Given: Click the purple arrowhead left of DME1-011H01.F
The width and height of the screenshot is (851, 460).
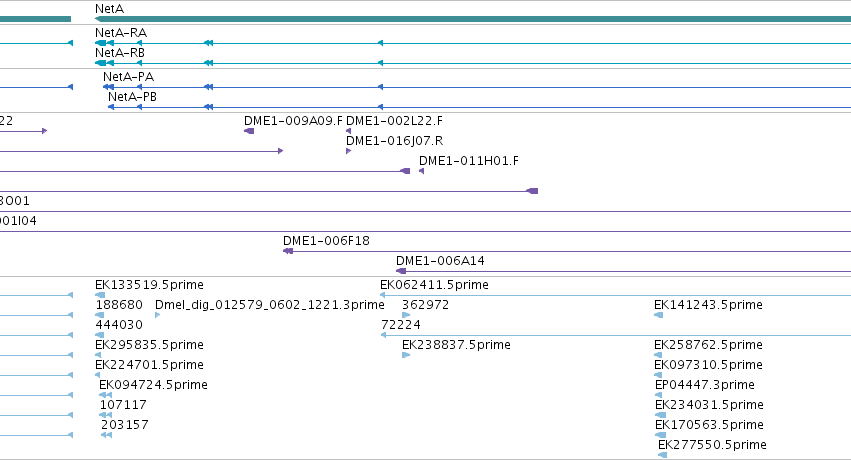Looking at the screenshot, I should click(x=422, y=171).
